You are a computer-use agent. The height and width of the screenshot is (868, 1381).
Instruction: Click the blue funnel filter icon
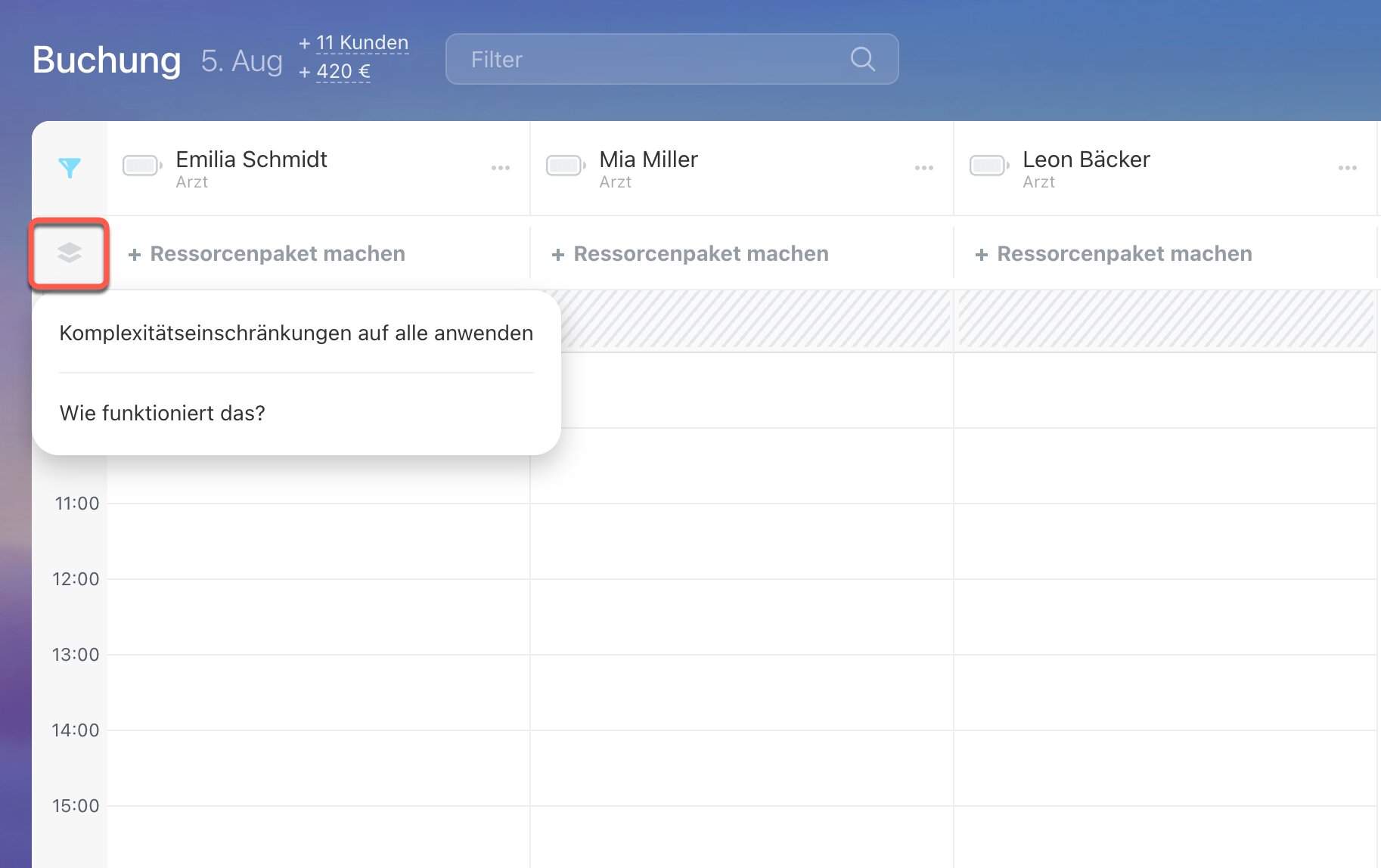coord(70,167)
